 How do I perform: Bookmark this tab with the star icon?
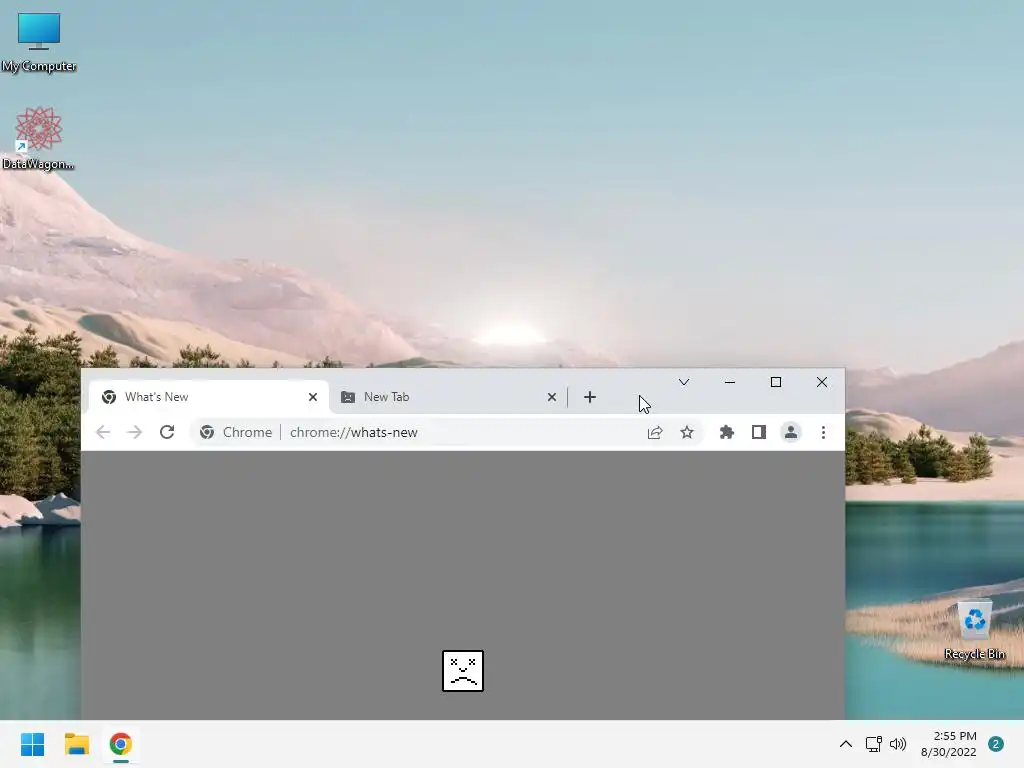pyautogui.click(x=687, y=432)
